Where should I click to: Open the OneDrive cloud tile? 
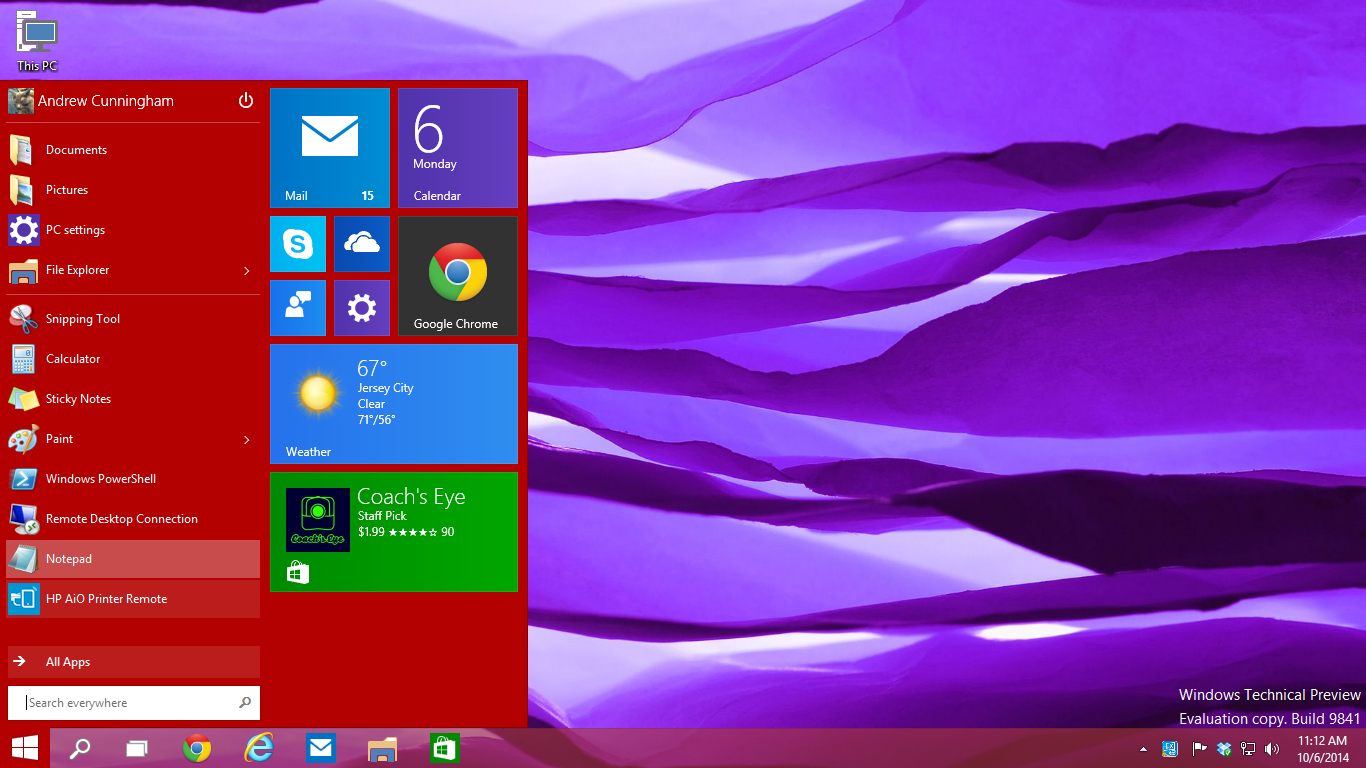point(362,244)
